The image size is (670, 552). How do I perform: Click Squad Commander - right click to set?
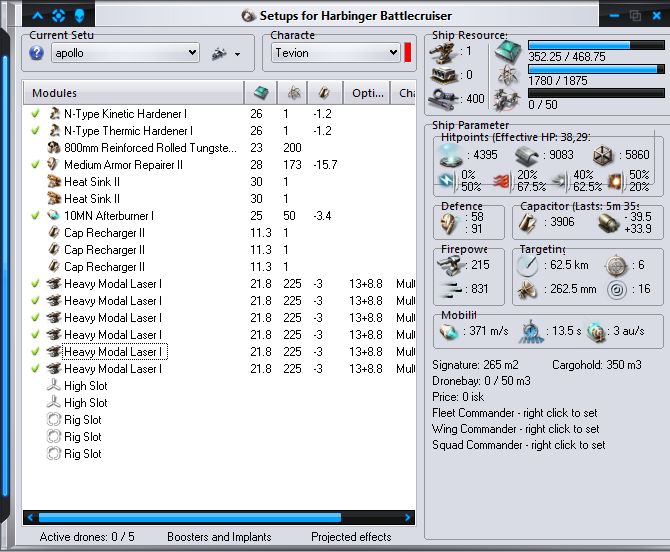tap(518, 445)
